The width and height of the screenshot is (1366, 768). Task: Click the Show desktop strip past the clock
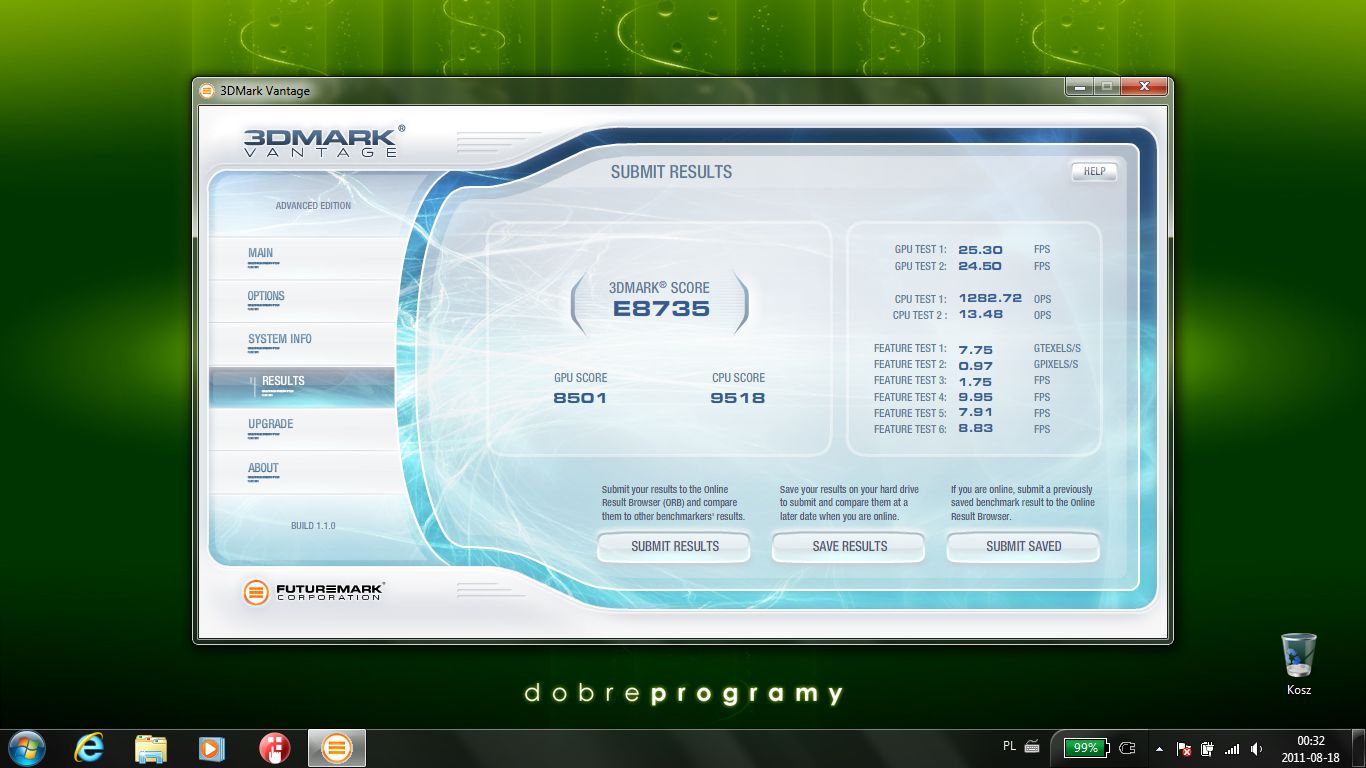1359,749
